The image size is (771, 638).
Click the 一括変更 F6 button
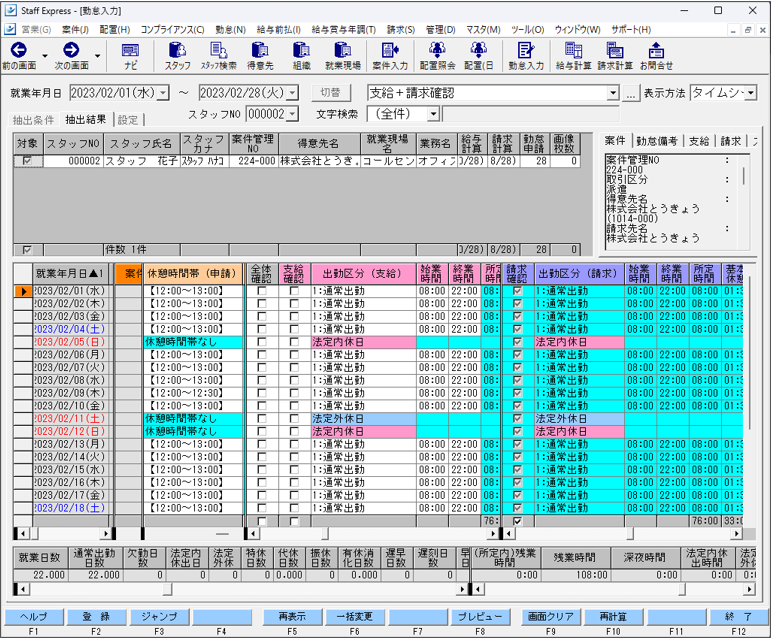pos(355,617)
